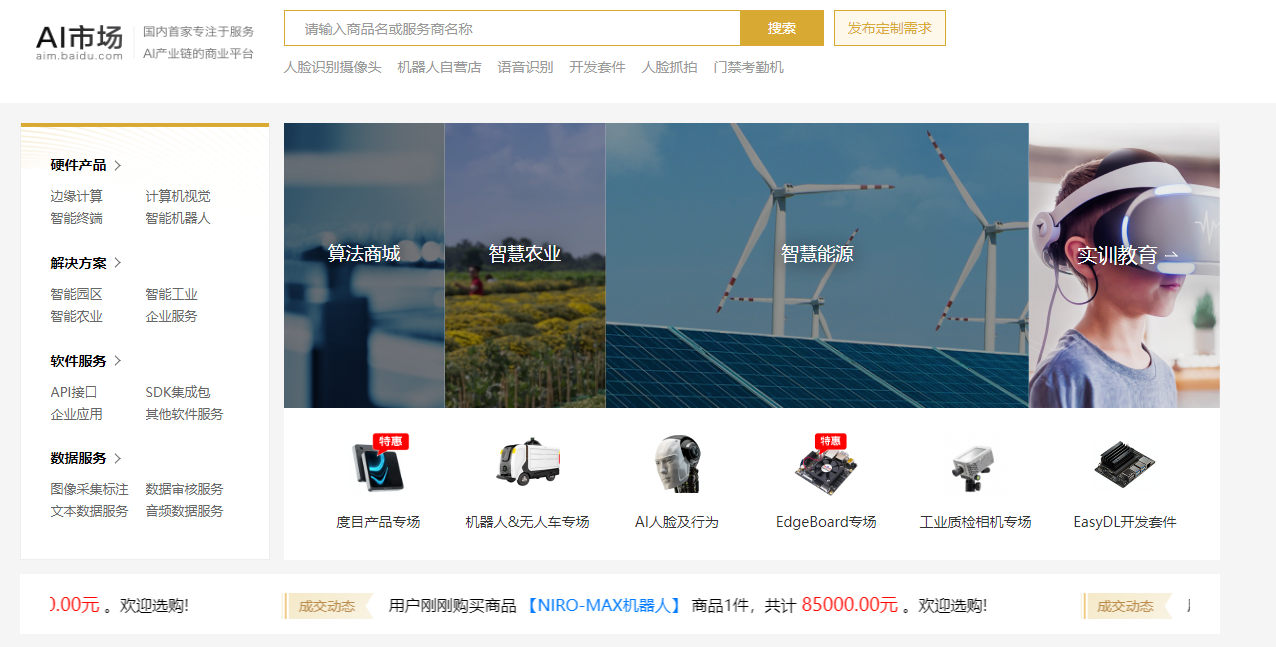Viewport: 1276px width, 647px height.
Task: Expand the 软件服务 category chevron
Action: 118,361
